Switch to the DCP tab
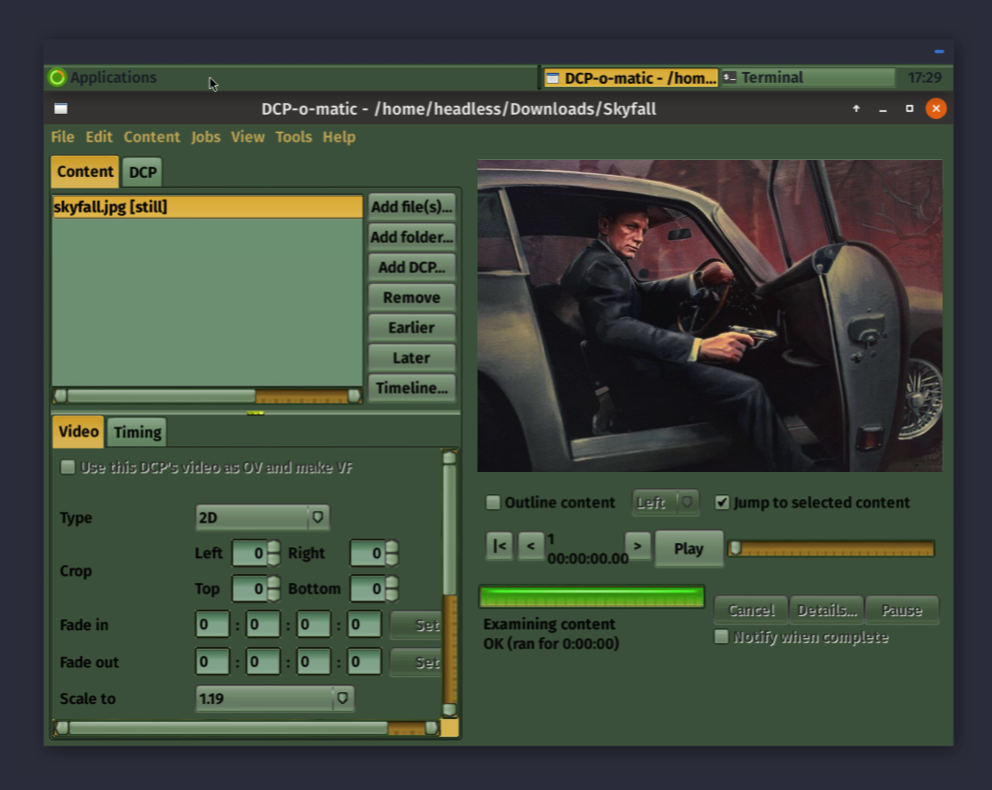The height and width of the screenshot is (790, 992). coord(142,173)
